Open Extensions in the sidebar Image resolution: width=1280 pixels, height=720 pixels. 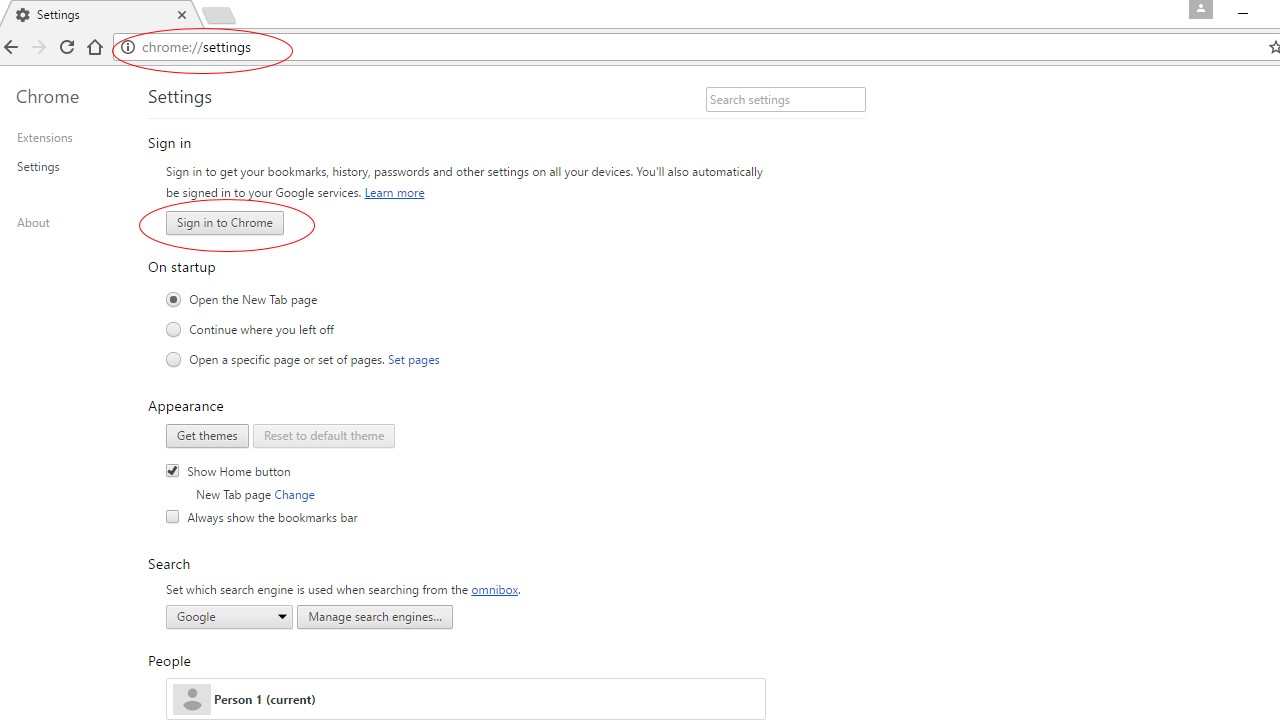click(45, 138)
